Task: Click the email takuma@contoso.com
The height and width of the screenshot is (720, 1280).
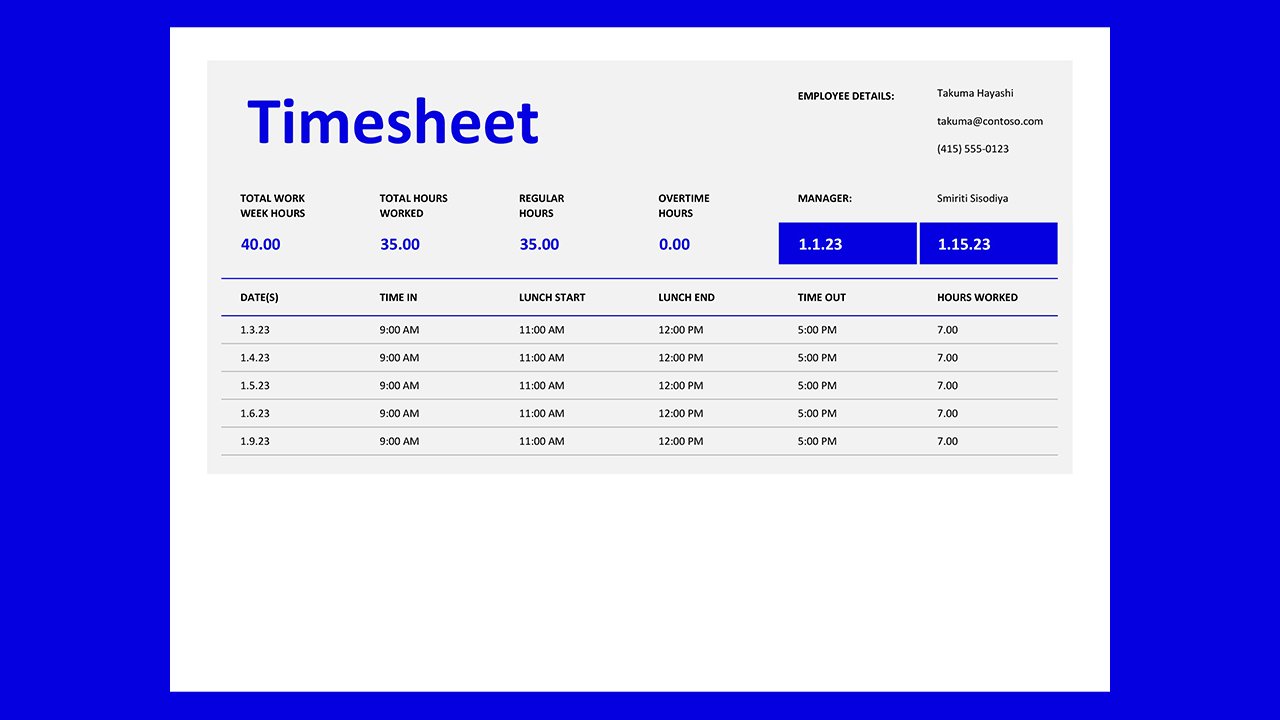Action: tap(989, 121)
